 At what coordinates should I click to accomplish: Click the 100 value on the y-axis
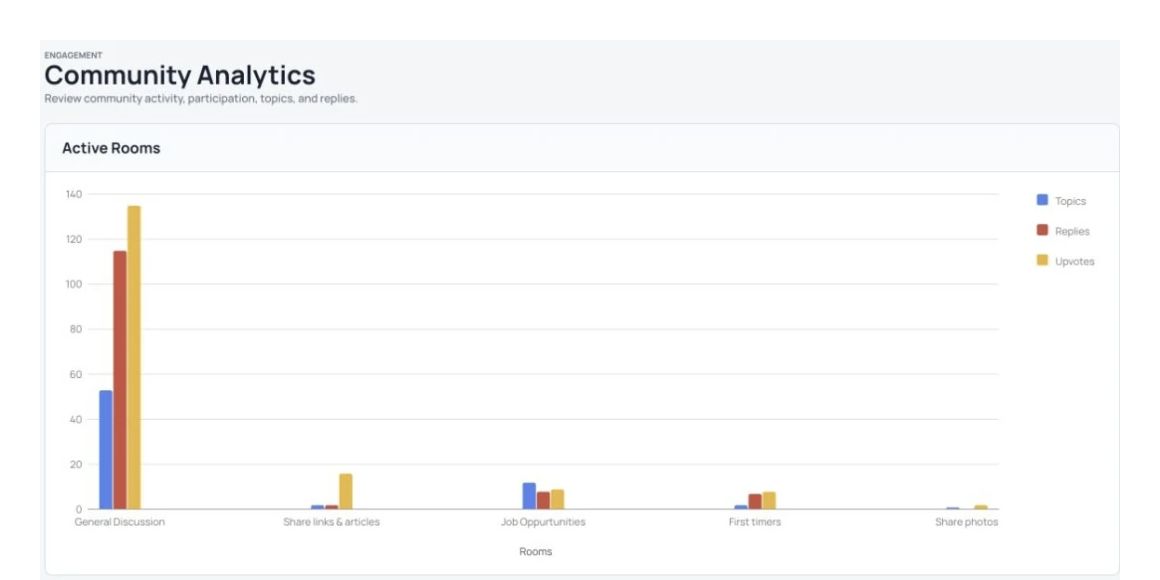(74, 284)
